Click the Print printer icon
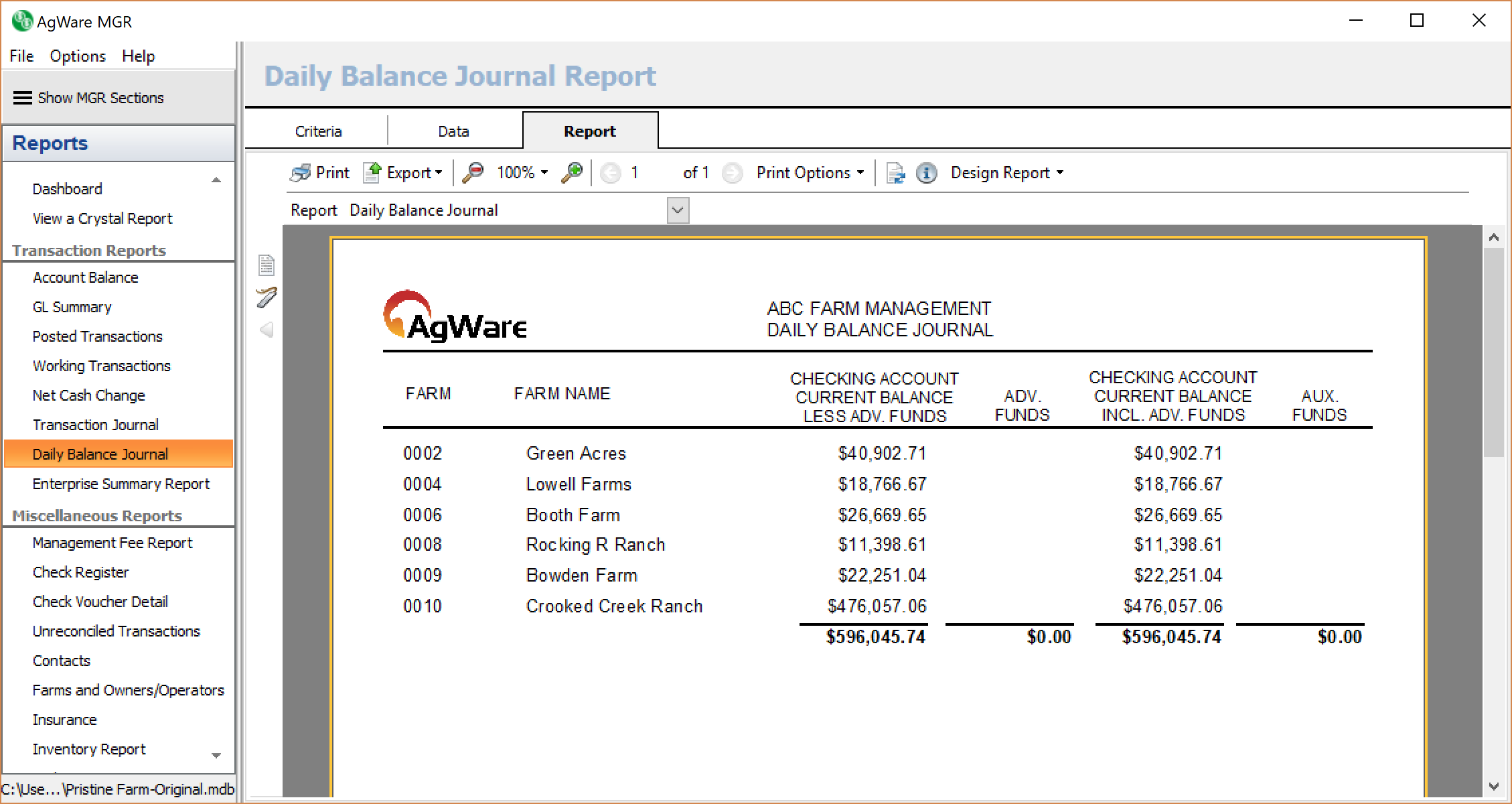Image resolution: width=1512 pixels, height=804 pixels. point(300,173)
